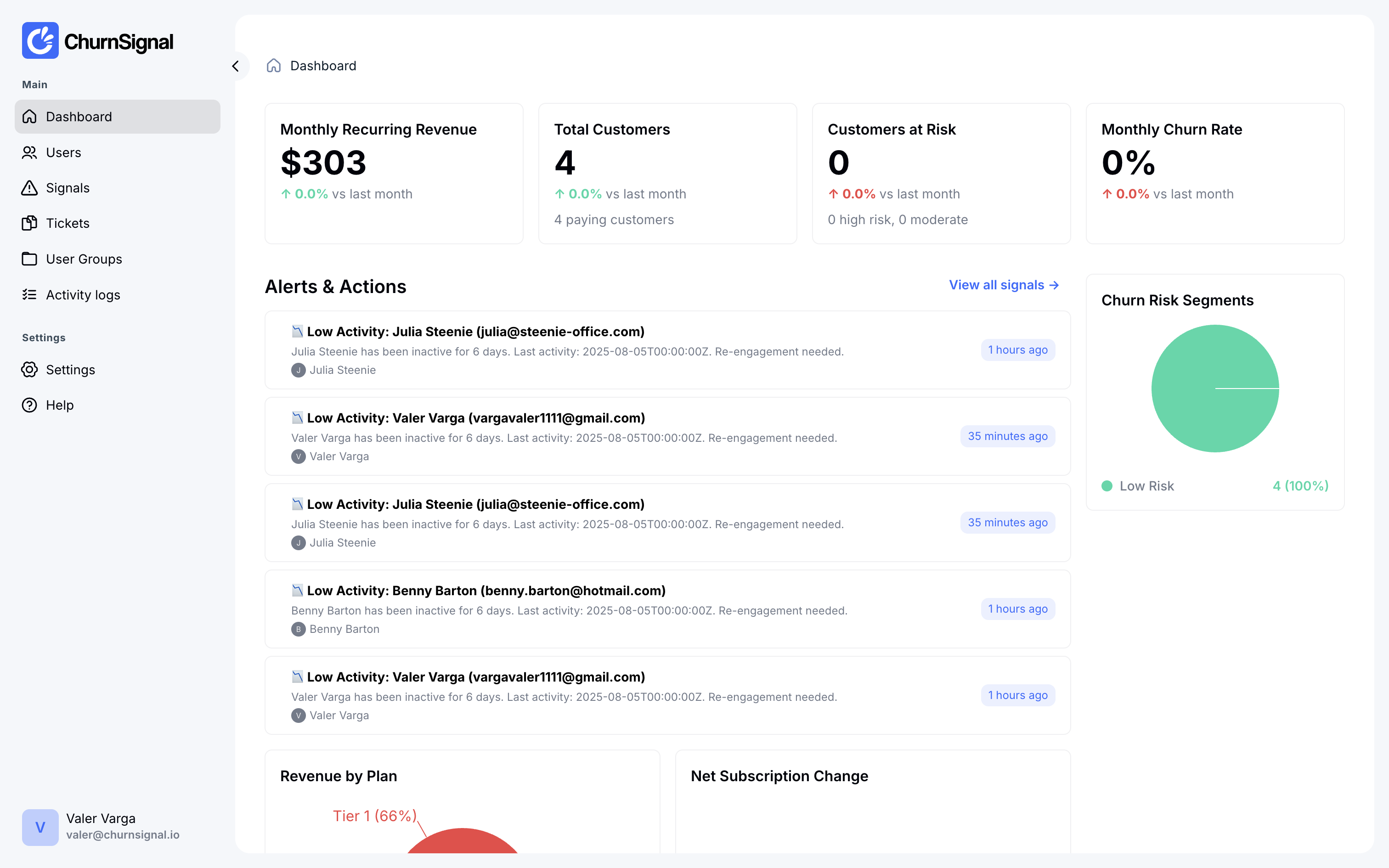Open User Groups folder icon
Viewport: 1389px width, 868px height.
click(x=30, y=259)
